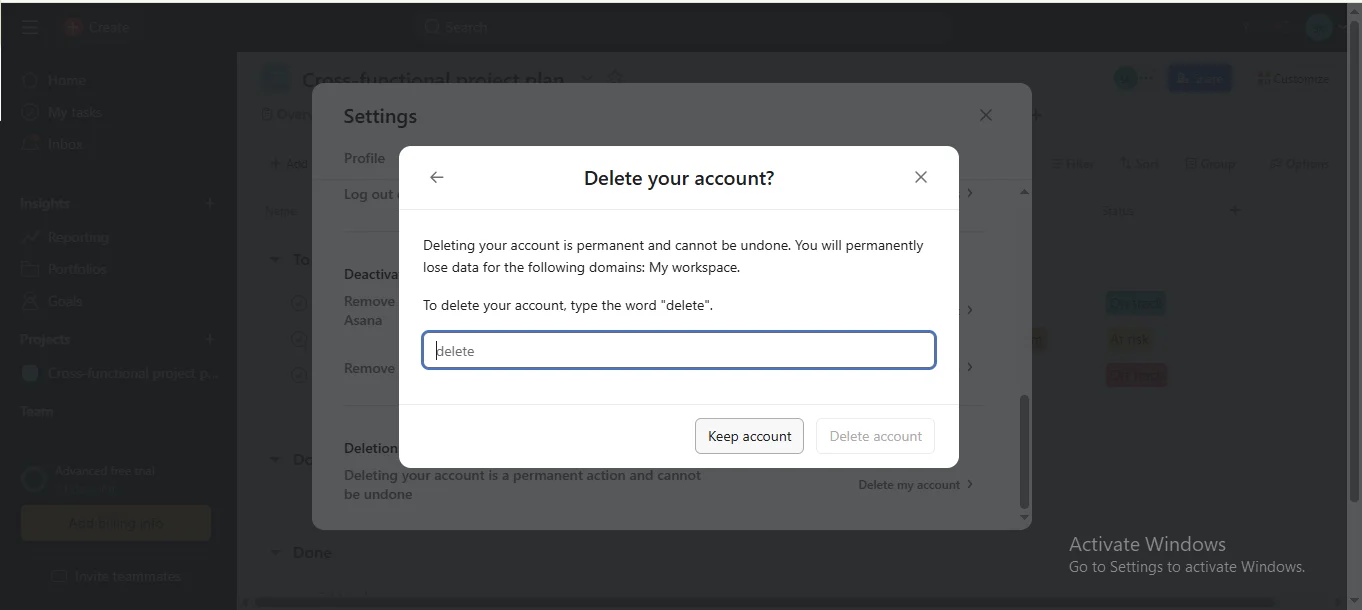Click the Delete my account link
1362x610 pixels.
coord(915,485)
